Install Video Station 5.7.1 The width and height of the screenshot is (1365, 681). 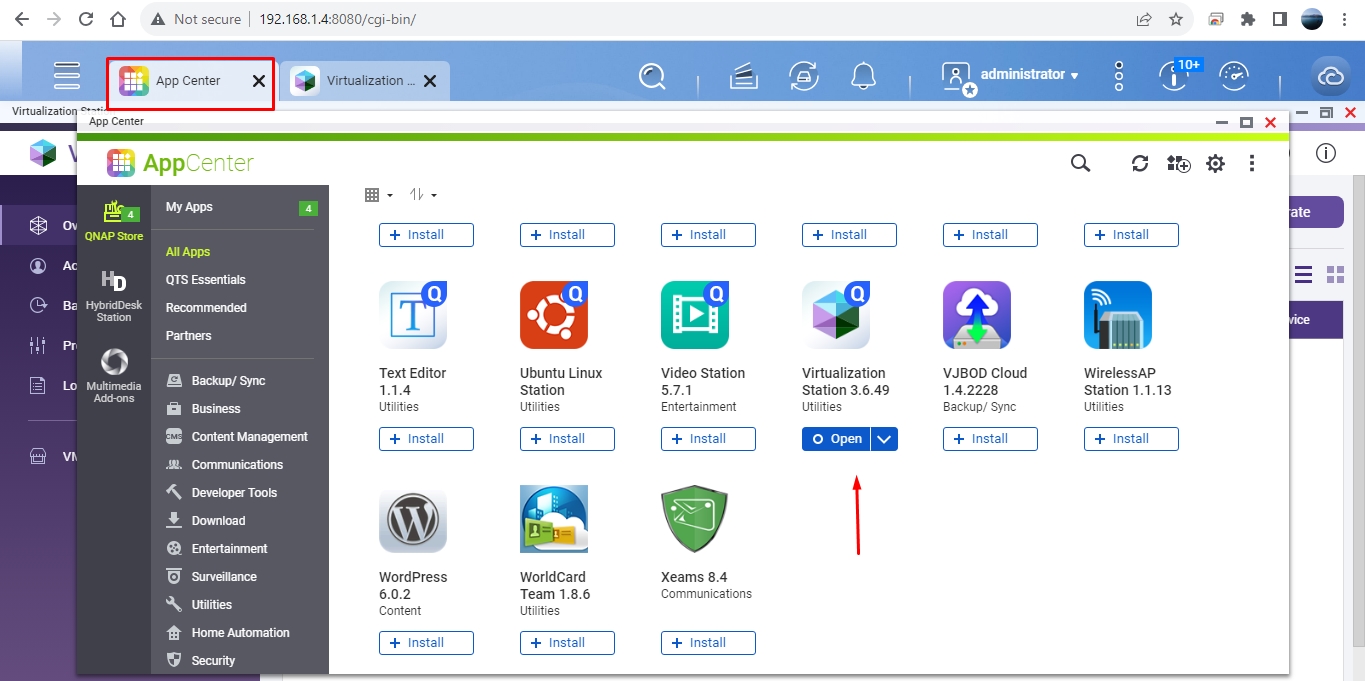pos(708,439)
